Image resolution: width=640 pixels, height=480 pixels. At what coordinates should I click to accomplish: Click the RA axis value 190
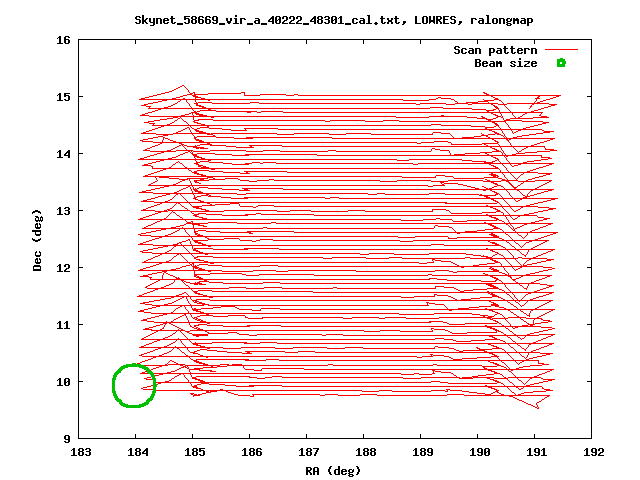[480, 452]
